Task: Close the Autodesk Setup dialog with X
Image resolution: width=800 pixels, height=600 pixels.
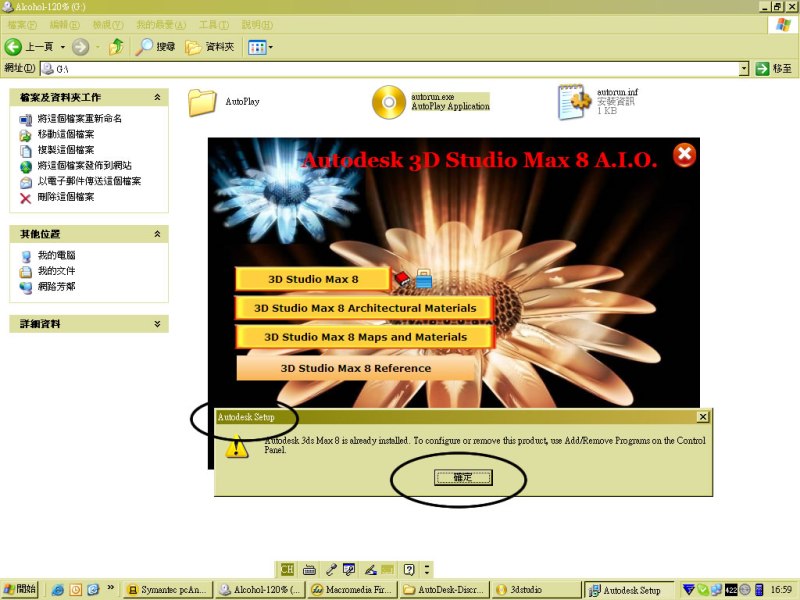Action: point(703,417)
